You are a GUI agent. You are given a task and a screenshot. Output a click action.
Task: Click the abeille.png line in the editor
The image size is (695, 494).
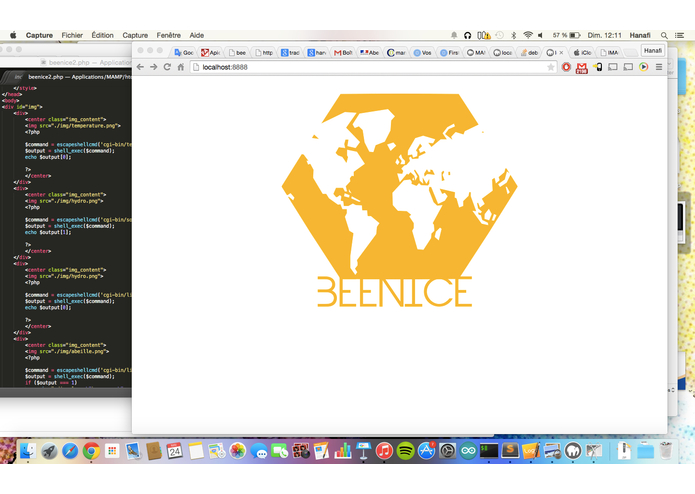point(68,351)
